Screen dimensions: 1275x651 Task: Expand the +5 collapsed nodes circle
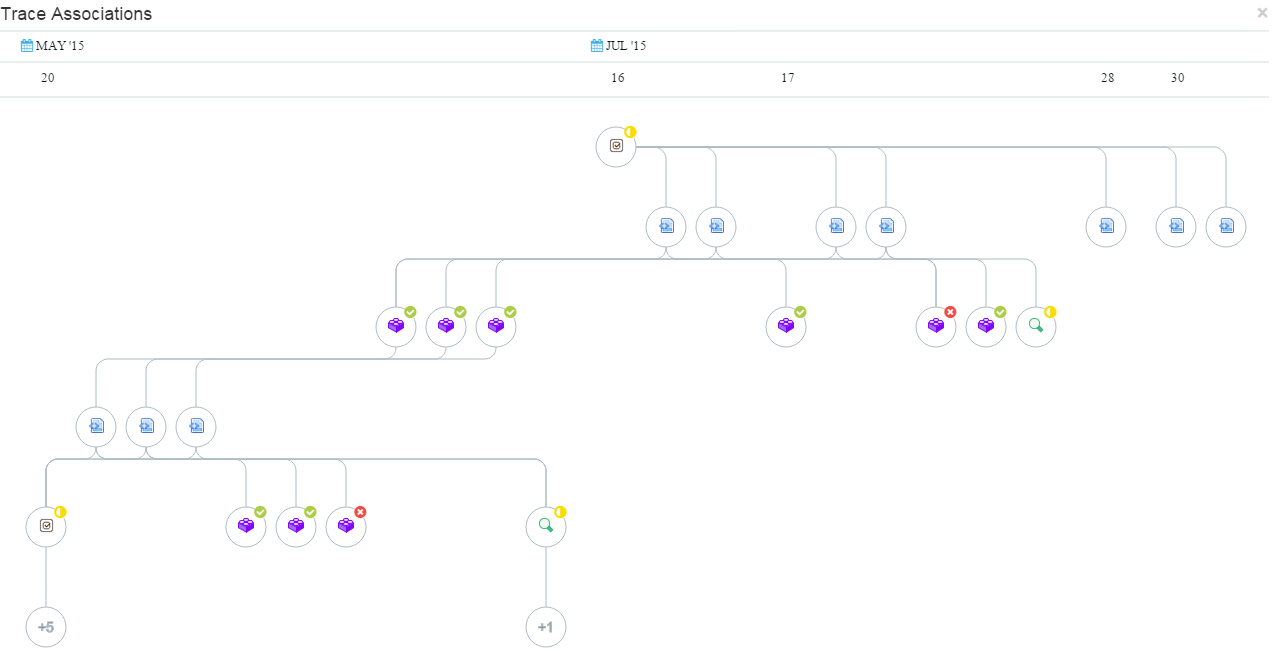[46, 627]
